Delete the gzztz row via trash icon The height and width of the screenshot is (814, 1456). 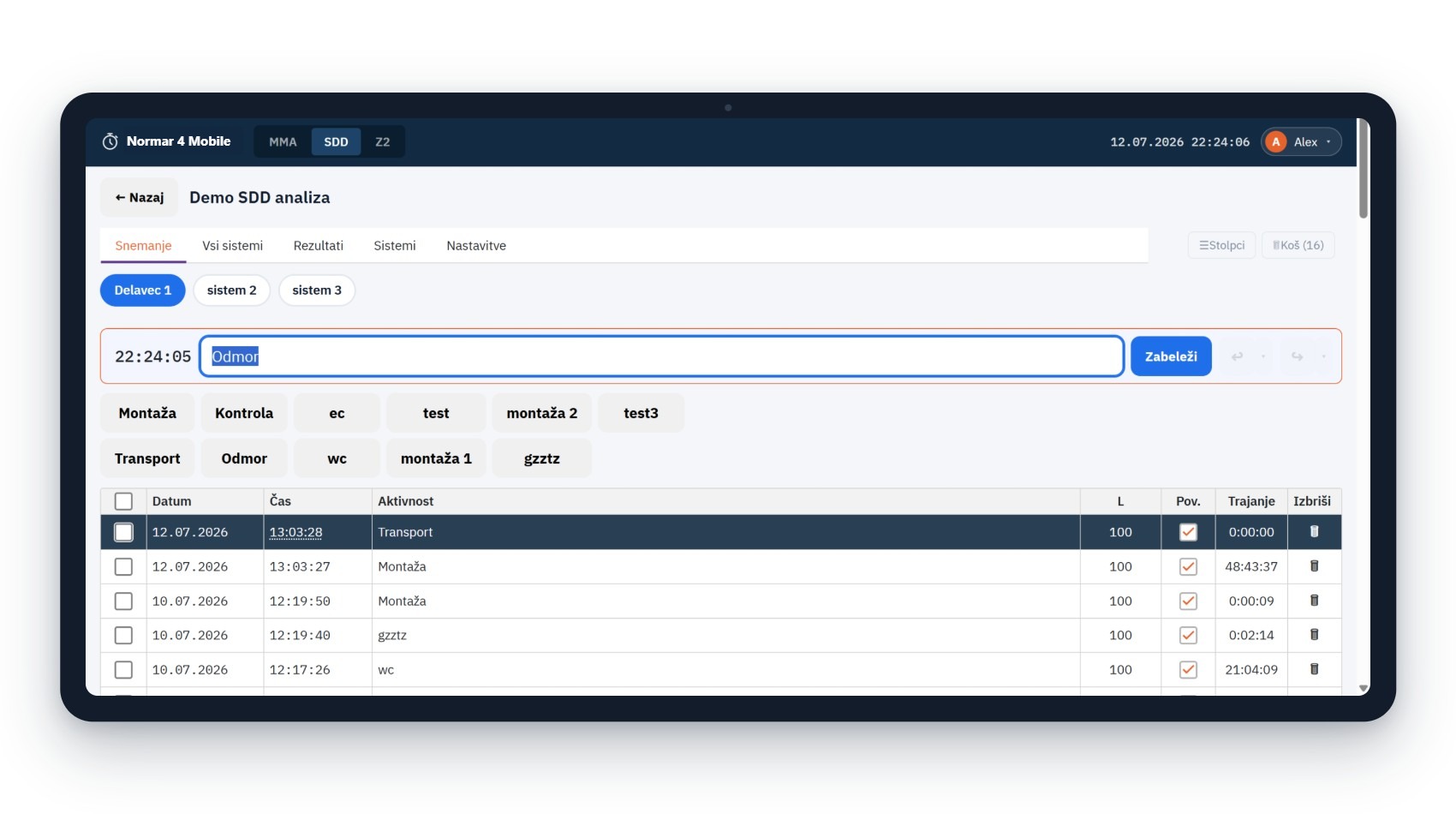tap(1314, 635)
